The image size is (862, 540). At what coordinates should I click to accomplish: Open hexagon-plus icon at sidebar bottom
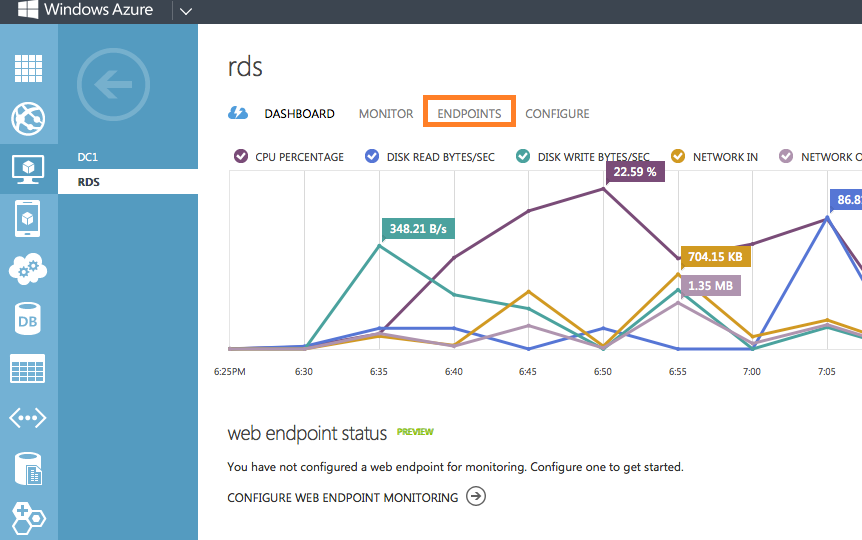click(x=29, y=518)
